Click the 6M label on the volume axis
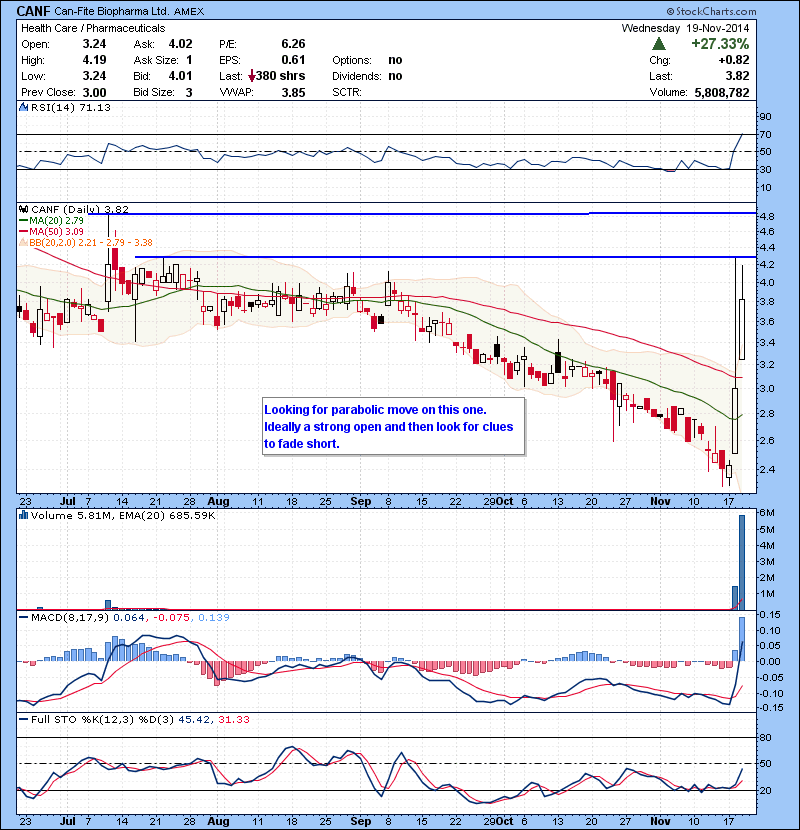This screenshot has width=800, height=830. click(x=767, y=512)
